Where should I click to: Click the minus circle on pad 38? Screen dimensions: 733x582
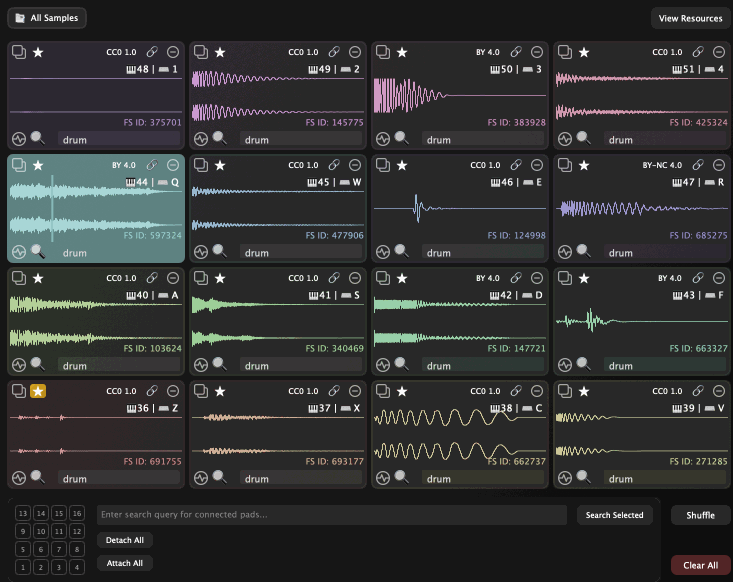pyautogui.click(x=537, y=391)
